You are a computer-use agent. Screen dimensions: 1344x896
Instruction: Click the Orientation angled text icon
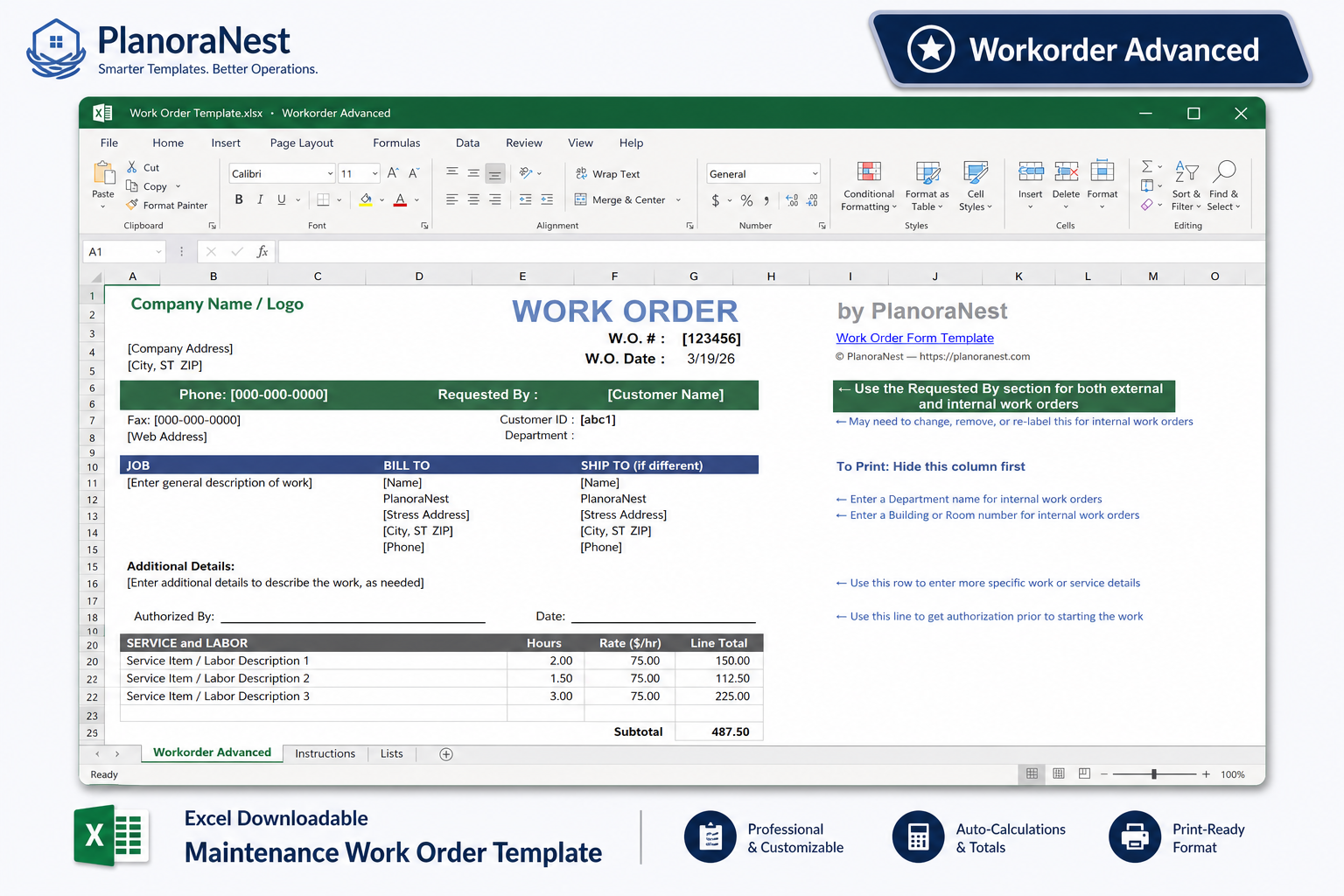coord(526,172)
